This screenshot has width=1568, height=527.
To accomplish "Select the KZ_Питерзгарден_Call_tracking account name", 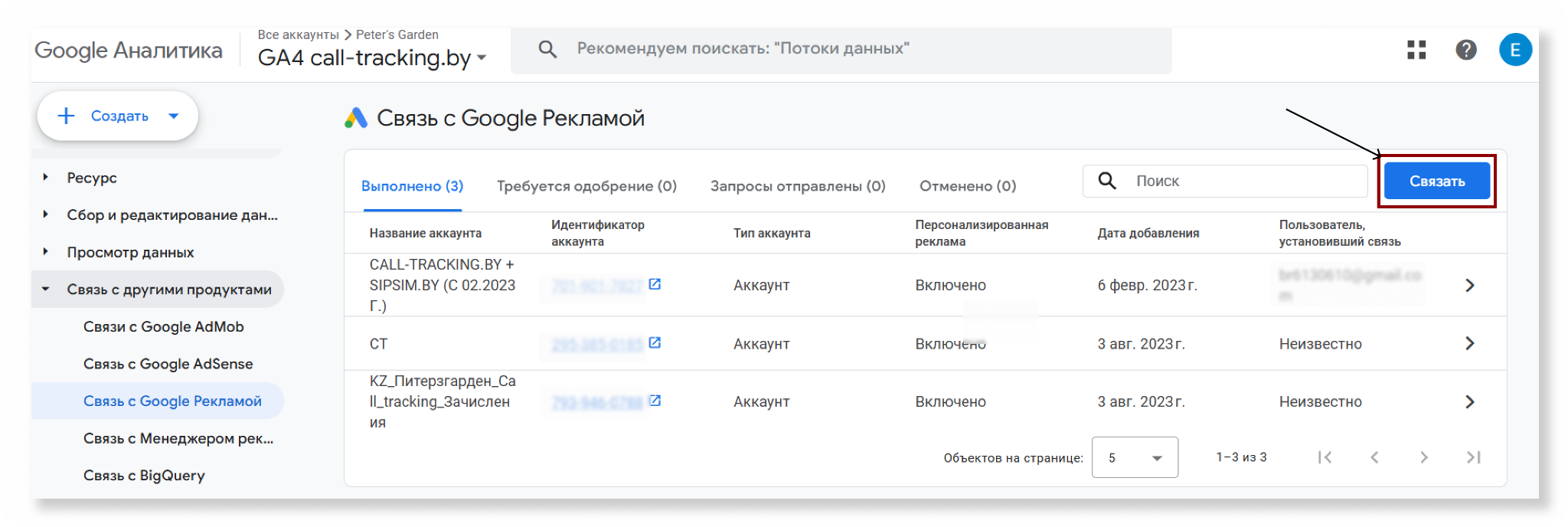I will [x=443, y=401].
